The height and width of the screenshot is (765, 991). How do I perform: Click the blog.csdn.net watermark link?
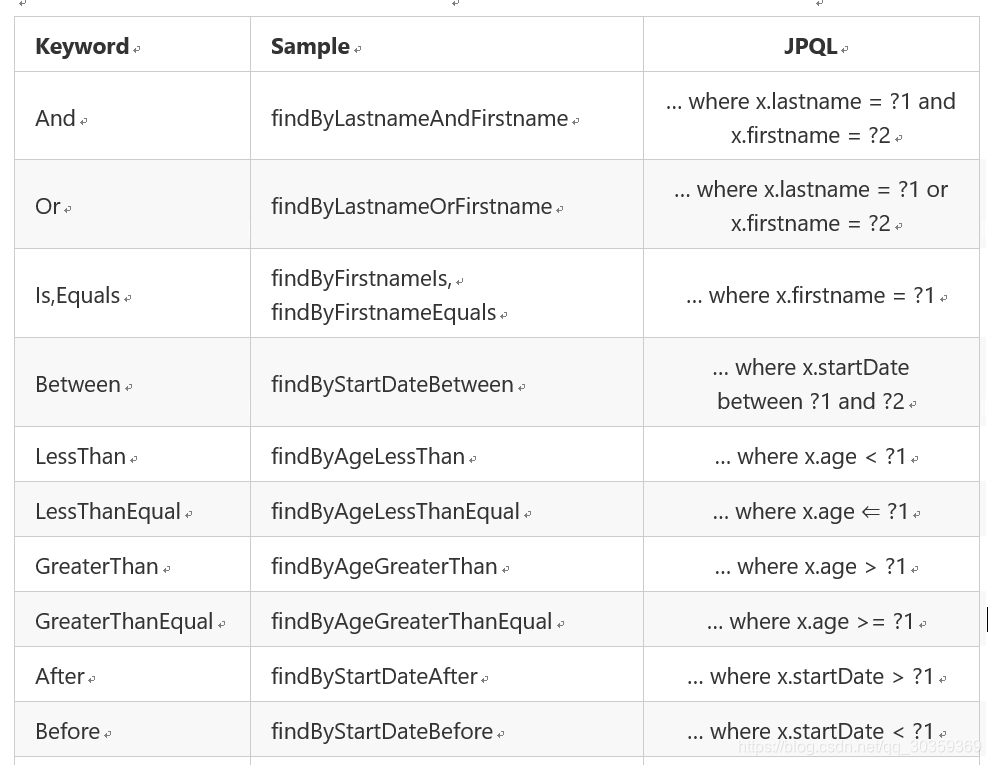tap(858, 747)
